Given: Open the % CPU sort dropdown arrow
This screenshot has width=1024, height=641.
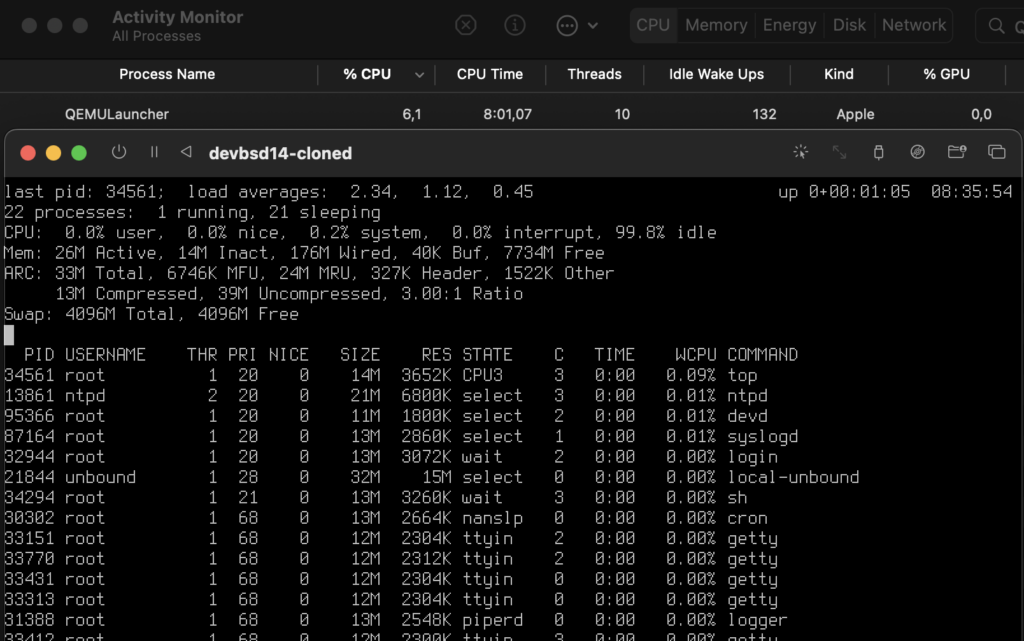Looking at the screenshot, I should [419, 74].
